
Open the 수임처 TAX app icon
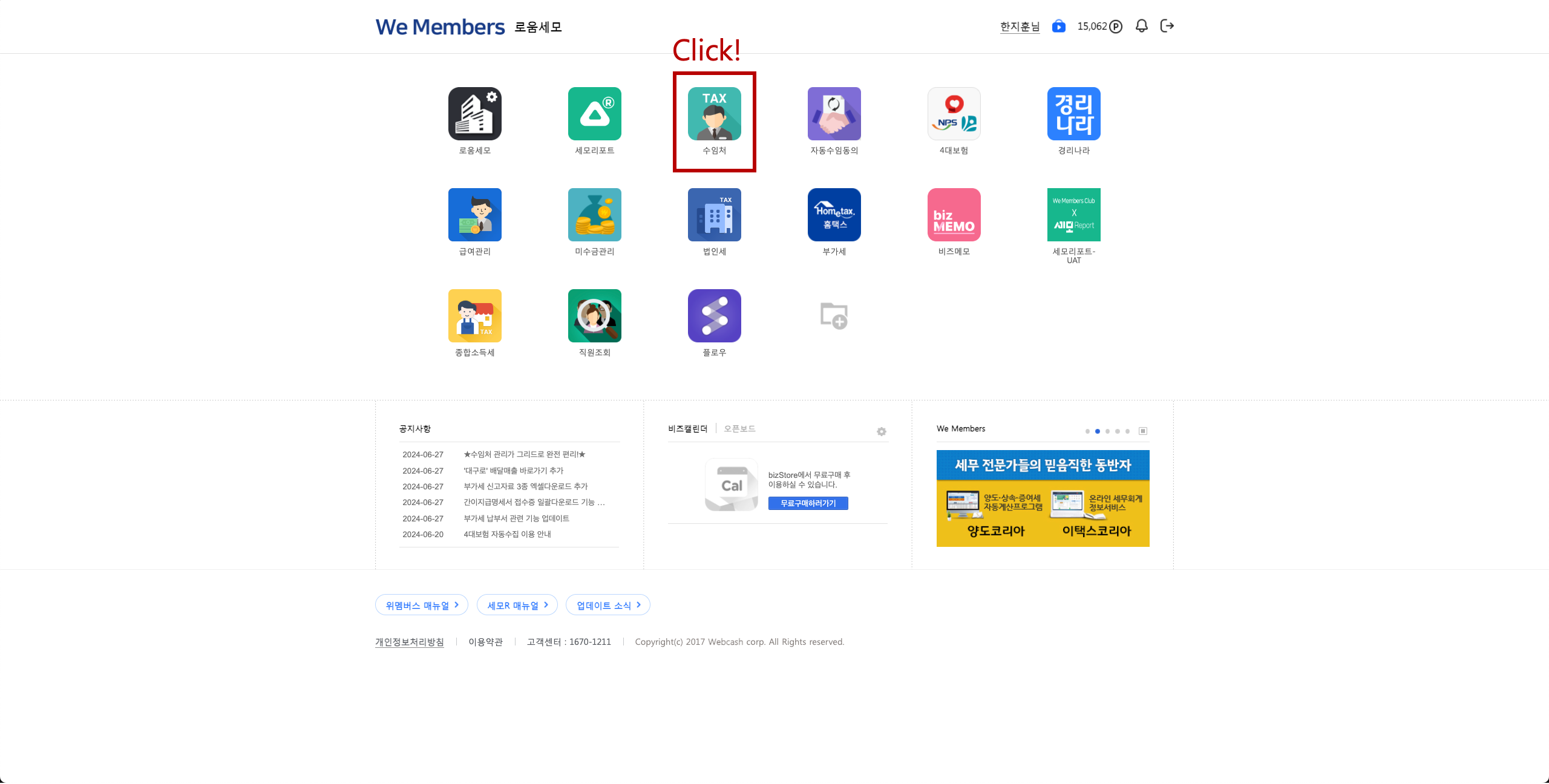(x=714, y=114)
